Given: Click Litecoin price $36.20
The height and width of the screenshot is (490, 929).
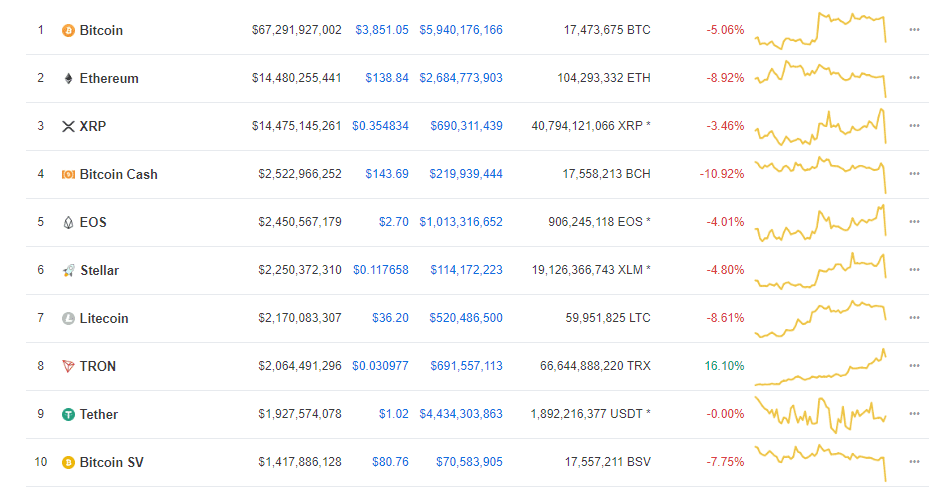Looking at the screenshot, I should (390, 318).
